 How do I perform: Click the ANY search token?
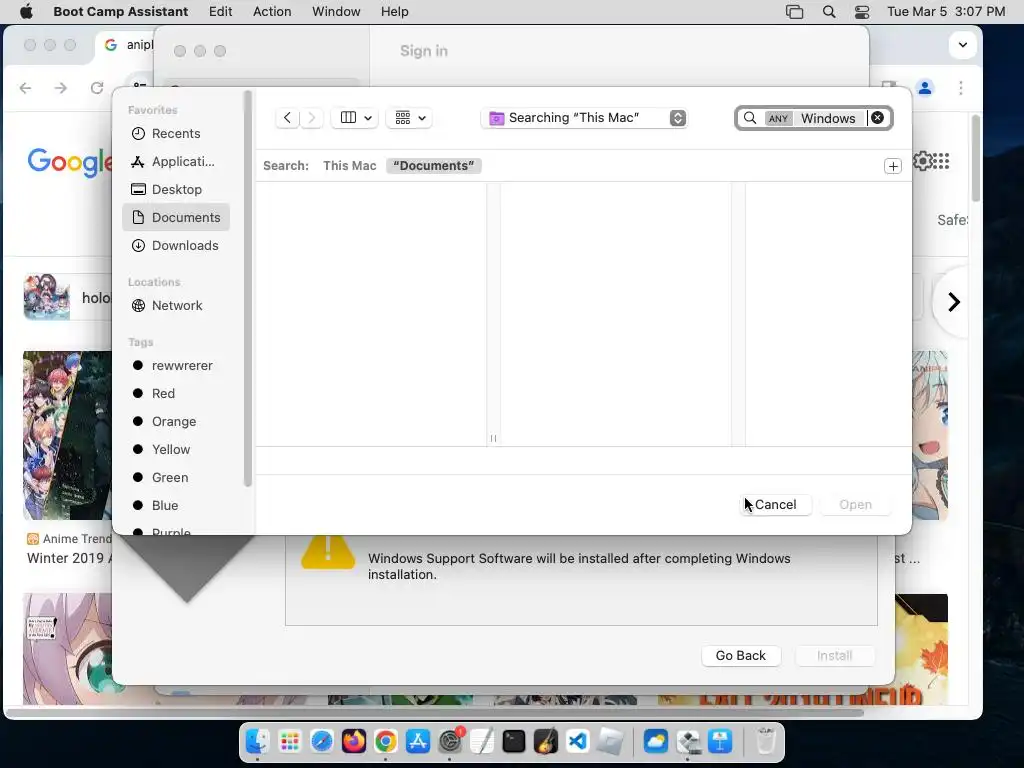[x=778, y=118]
